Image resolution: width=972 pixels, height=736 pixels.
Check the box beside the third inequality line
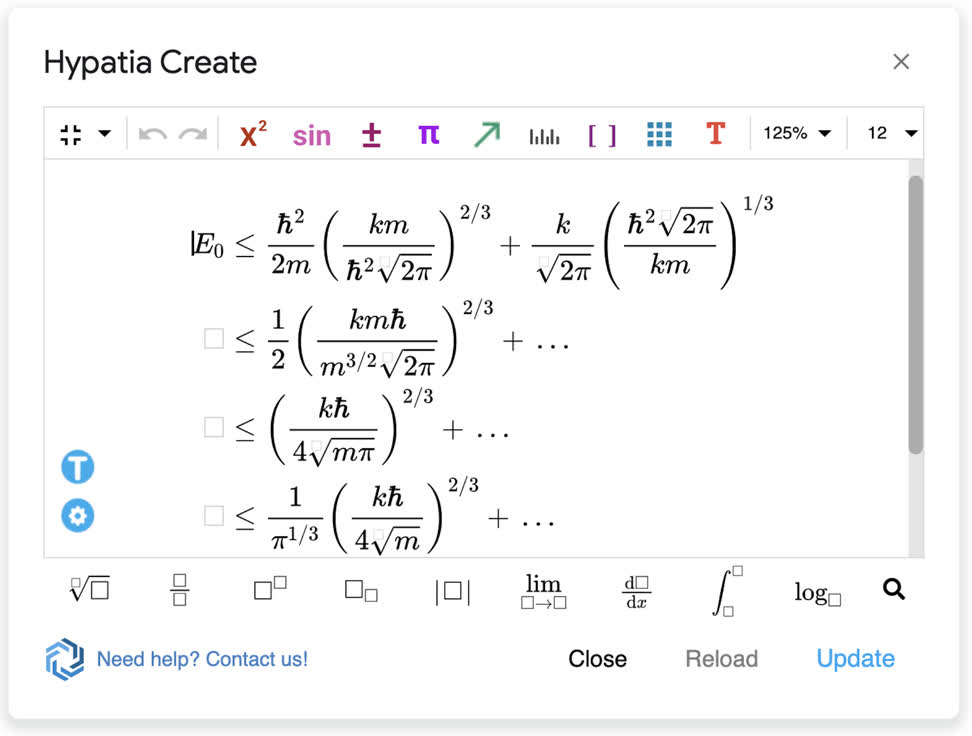213,427
